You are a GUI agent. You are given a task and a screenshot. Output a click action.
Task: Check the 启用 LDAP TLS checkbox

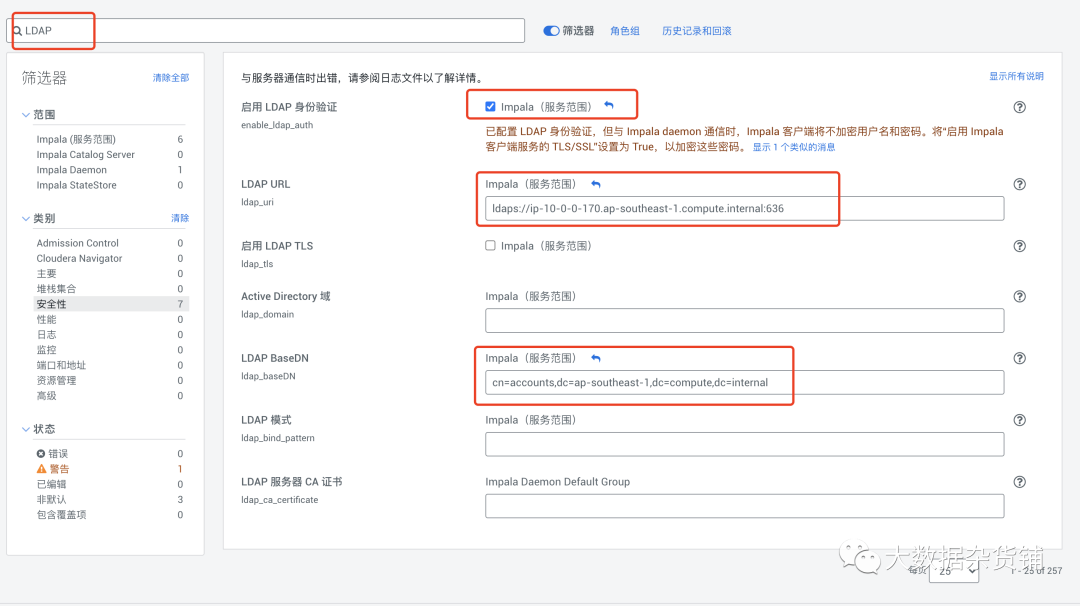(x=490, y=246)
